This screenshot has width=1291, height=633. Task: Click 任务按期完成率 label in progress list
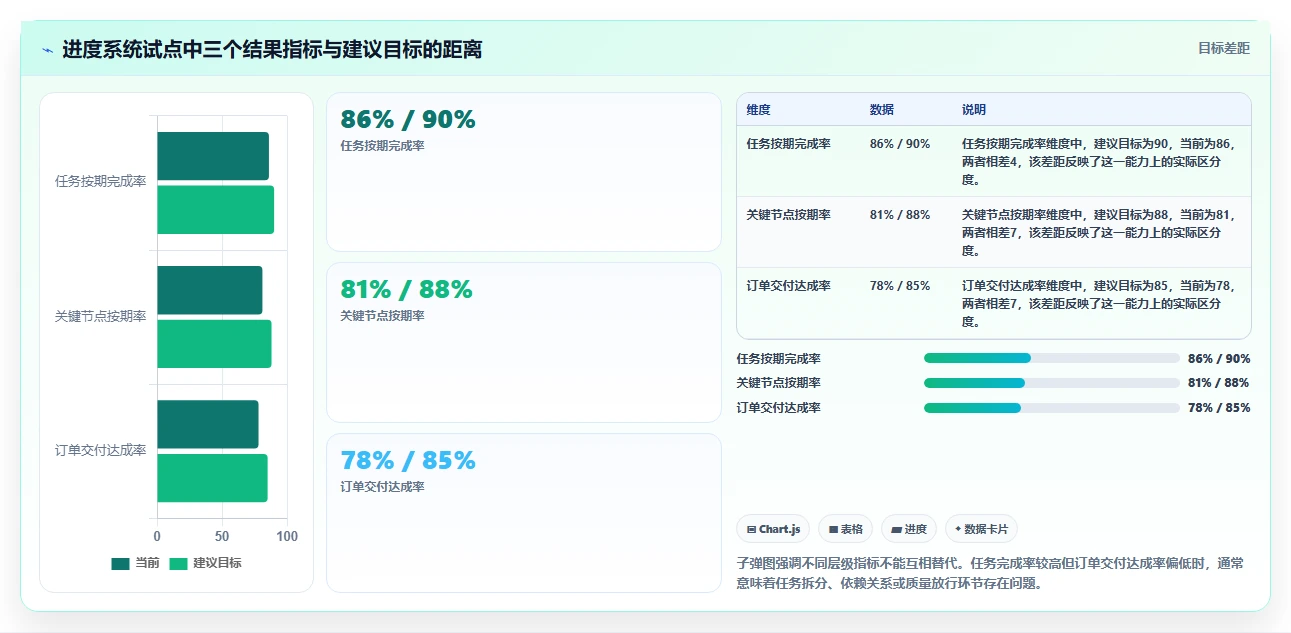[x=778, y=359]
